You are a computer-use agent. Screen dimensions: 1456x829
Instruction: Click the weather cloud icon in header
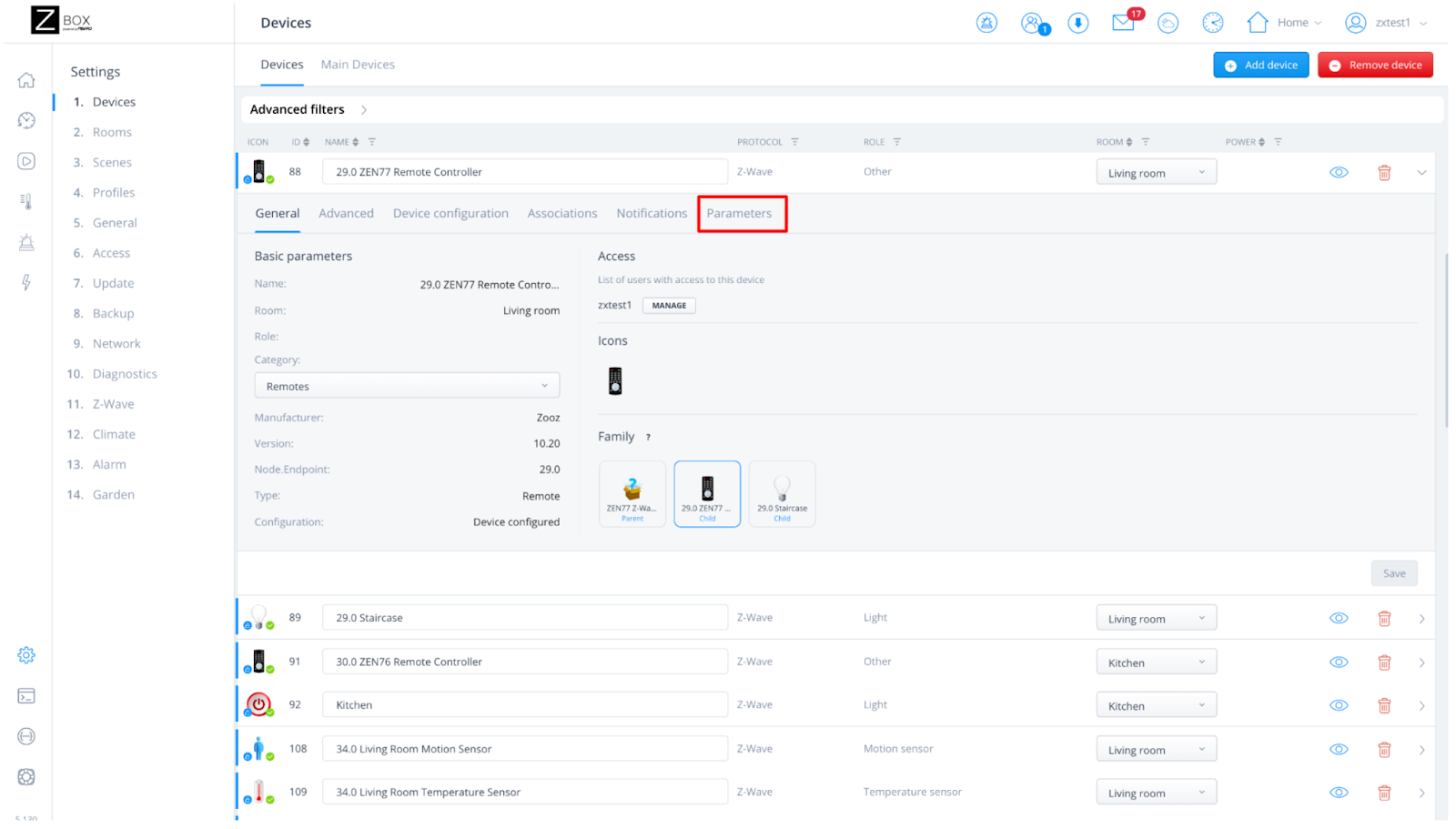tap(1168, 23)
